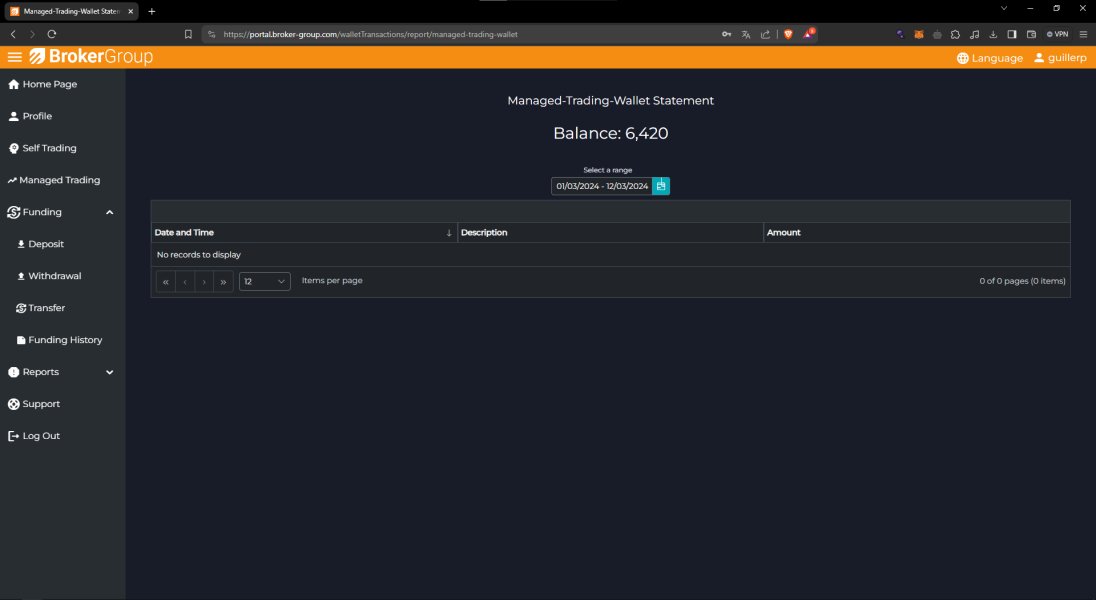Click the BrokerGroup logo link

(90, 58)
